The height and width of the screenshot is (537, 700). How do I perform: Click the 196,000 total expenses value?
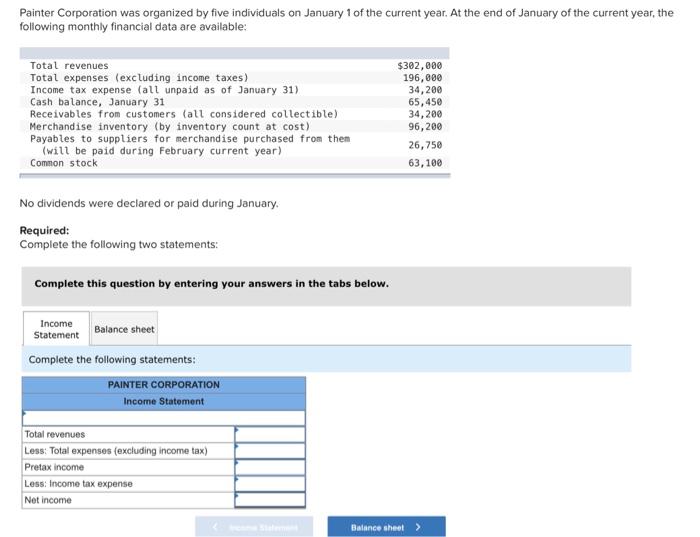422,78
